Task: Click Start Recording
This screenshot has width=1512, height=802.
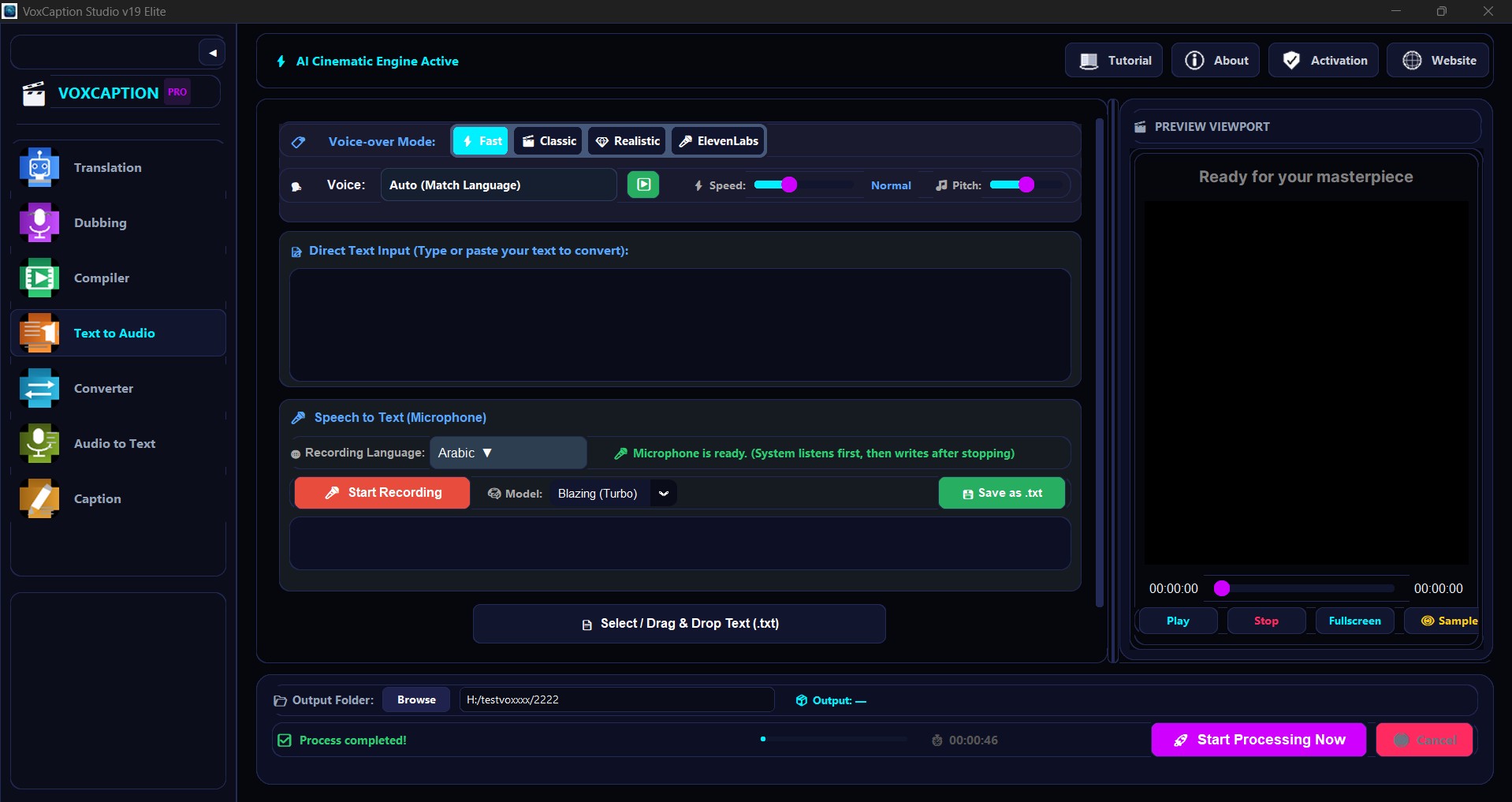Action: pyautogui.click(x=382, y=493)
